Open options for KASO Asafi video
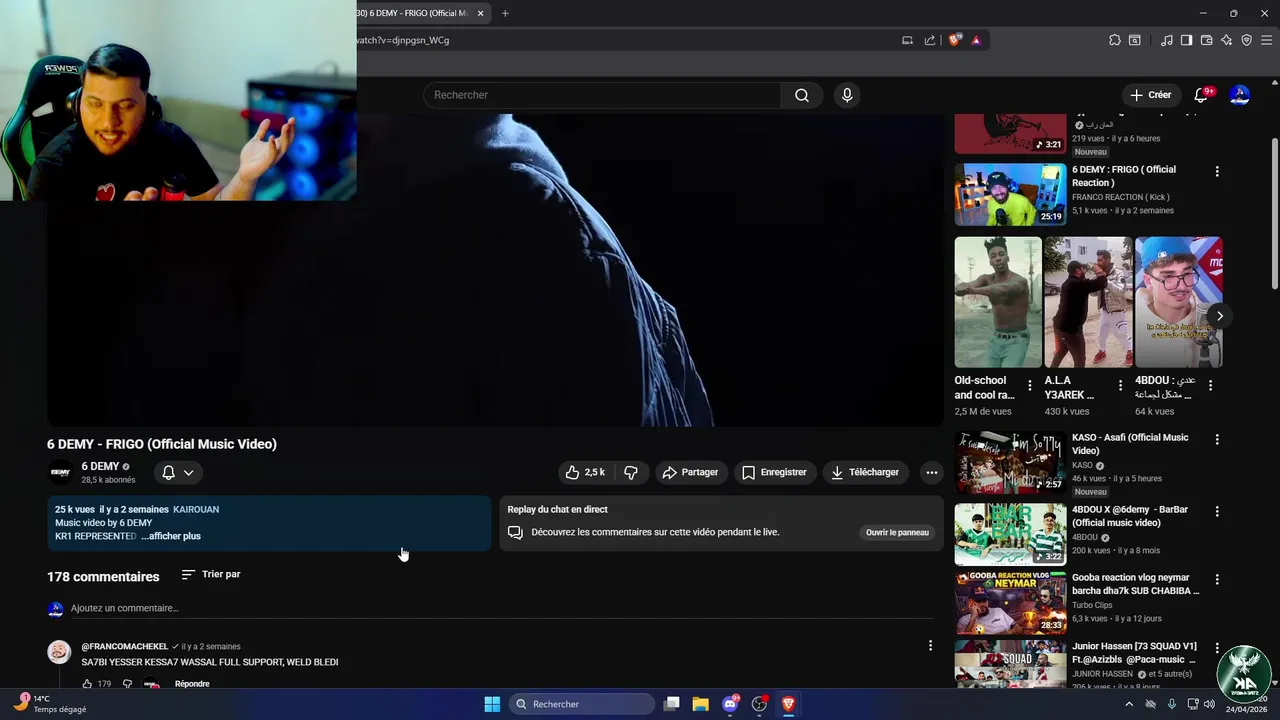 (x=1217, y=439)
